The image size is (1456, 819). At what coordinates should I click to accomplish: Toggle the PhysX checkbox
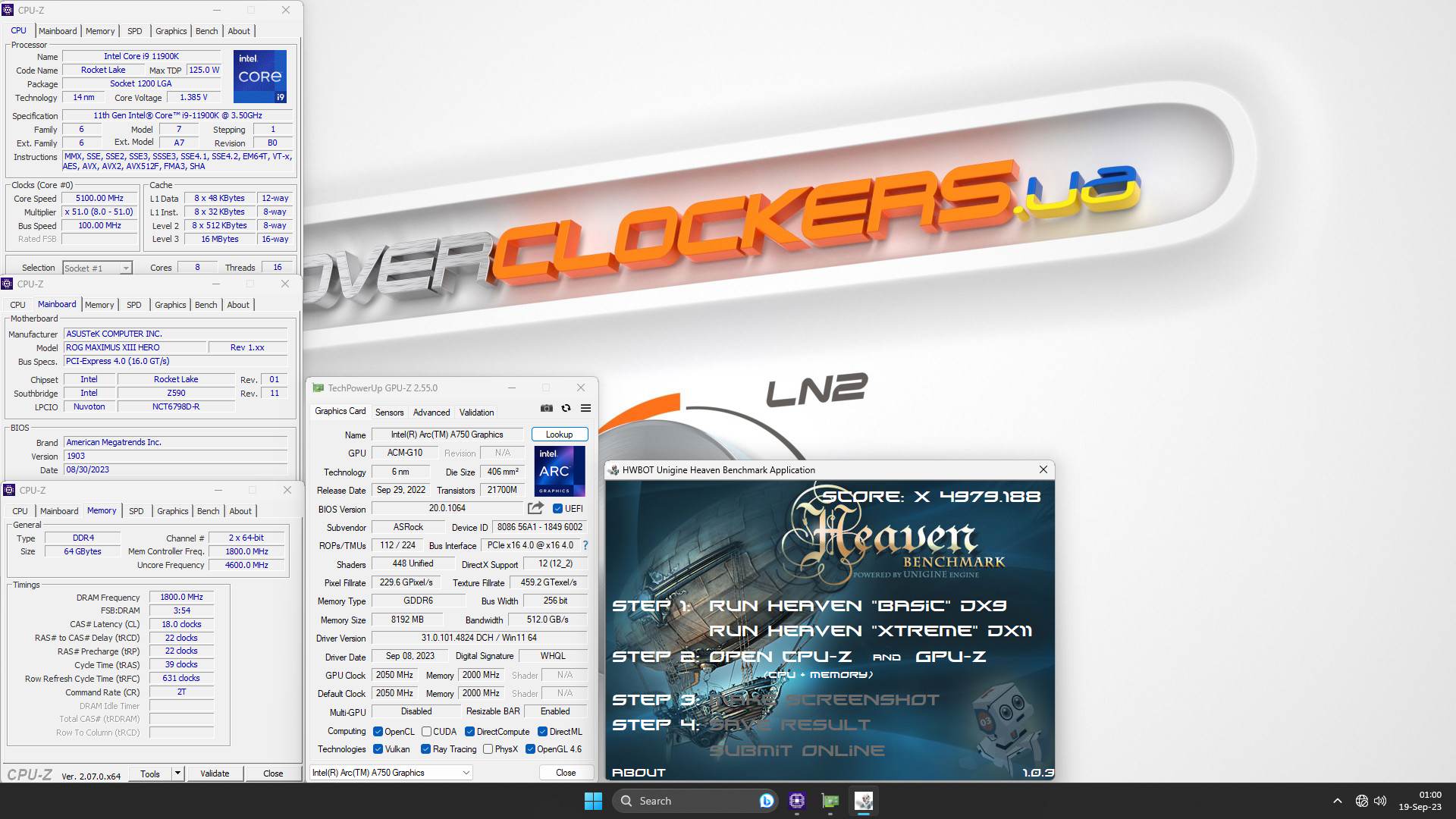click(488, 749)
